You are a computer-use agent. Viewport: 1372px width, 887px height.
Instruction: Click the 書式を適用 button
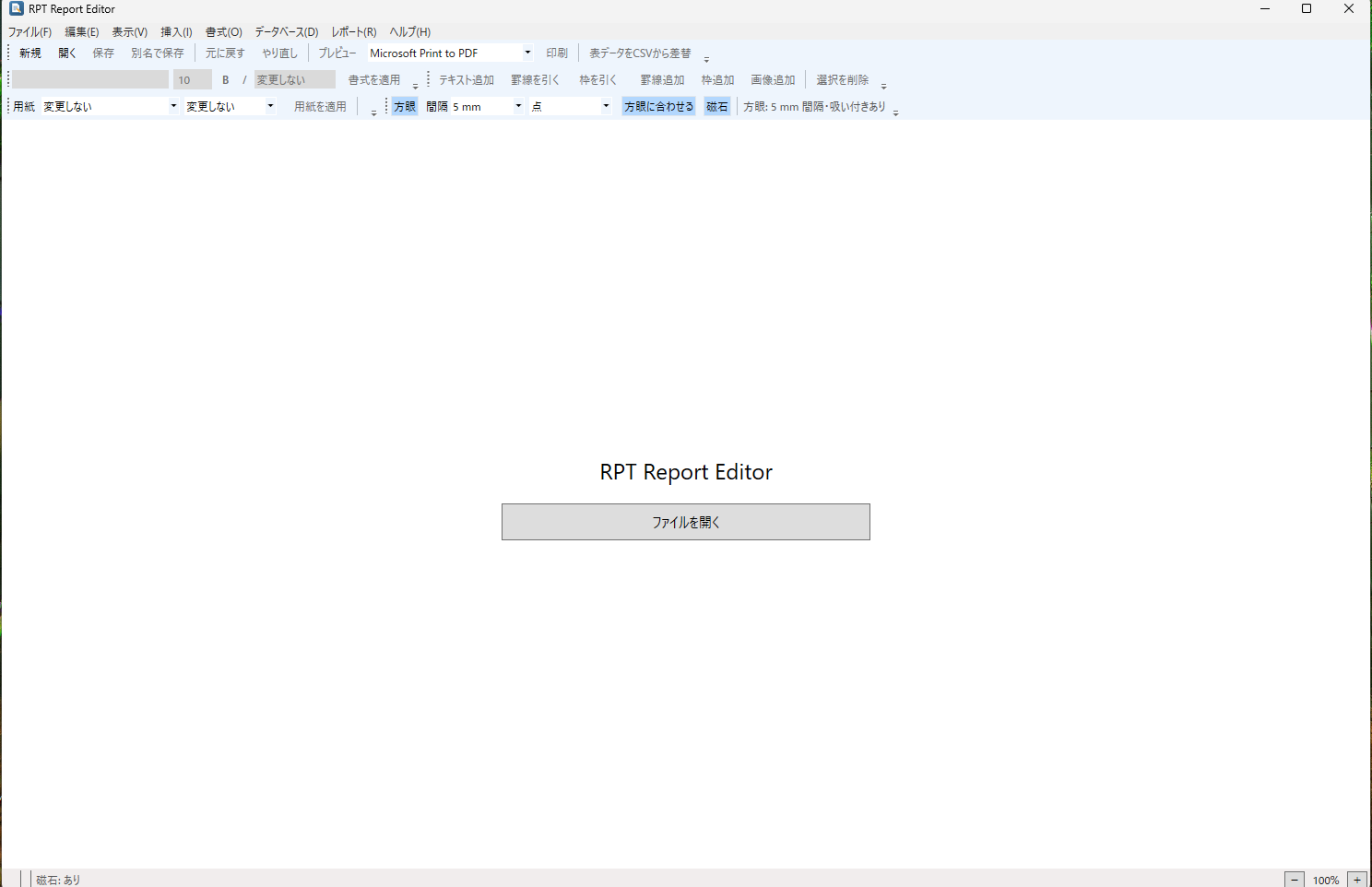tap(374, 80)
